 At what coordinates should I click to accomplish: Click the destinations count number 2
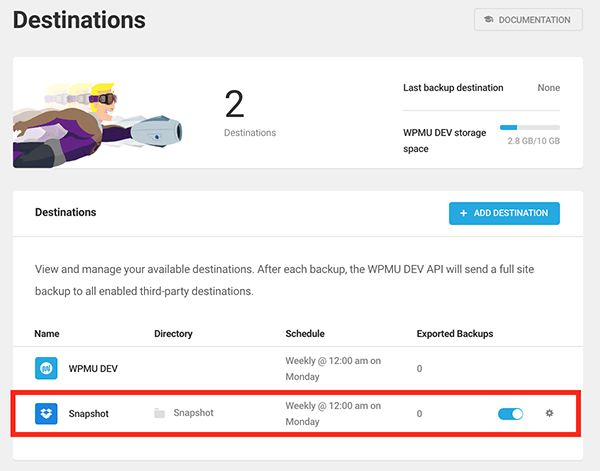pyautogui.click(x=234, y=104)
